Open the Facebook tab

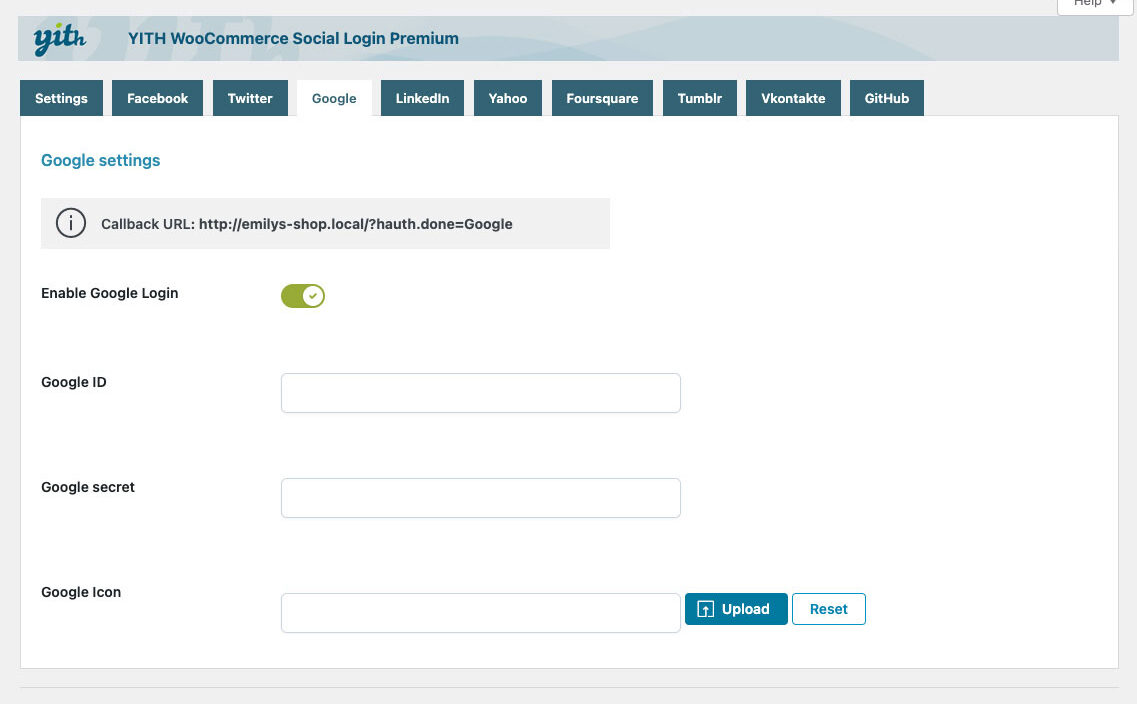[157, 98]
